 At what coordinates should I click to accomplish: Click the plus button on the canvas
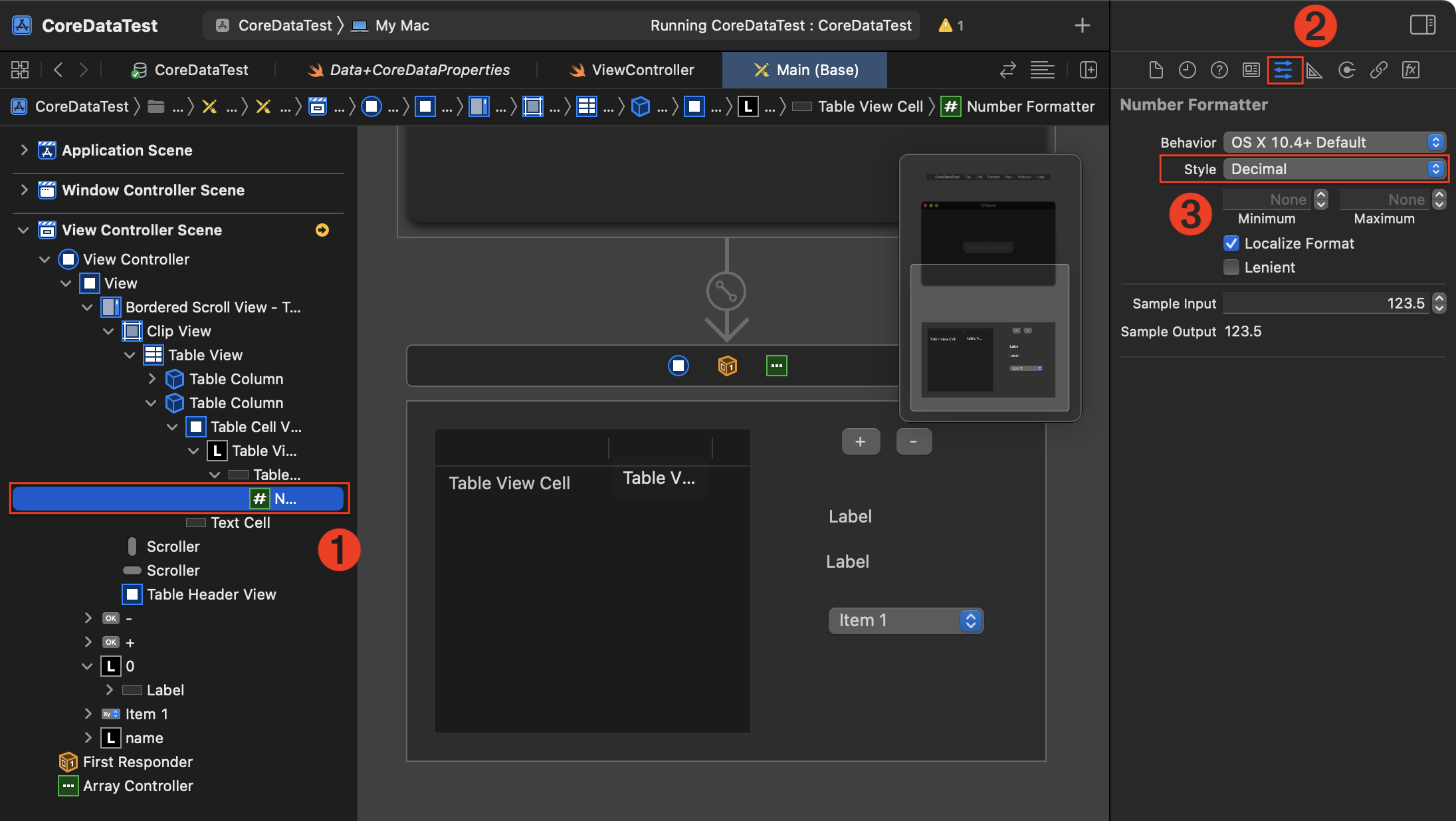pos(861,441)
